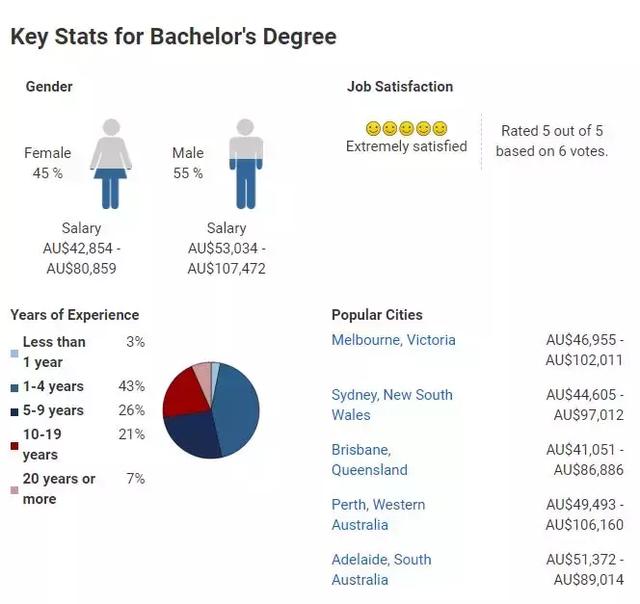Click the male figure icon
Viewport: 640px width, 604px height.
tap(246, 164)
